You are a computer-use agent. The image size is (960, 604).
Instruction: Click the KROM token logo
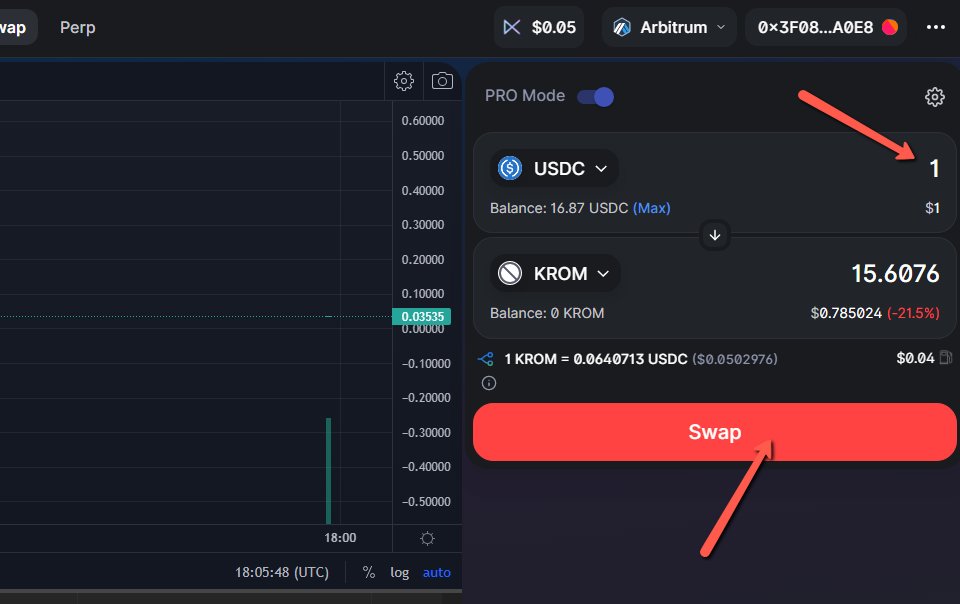(509, 274)
